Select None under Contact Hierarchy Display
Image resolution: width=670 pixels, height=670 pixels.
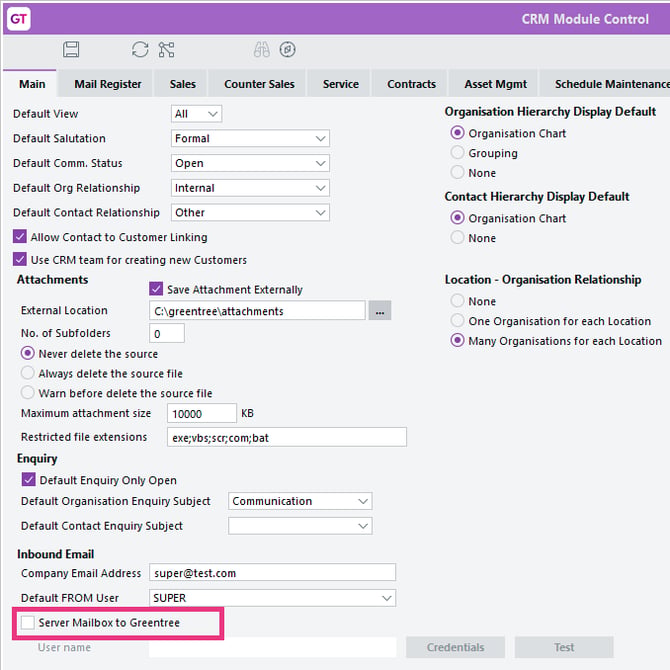457,237
